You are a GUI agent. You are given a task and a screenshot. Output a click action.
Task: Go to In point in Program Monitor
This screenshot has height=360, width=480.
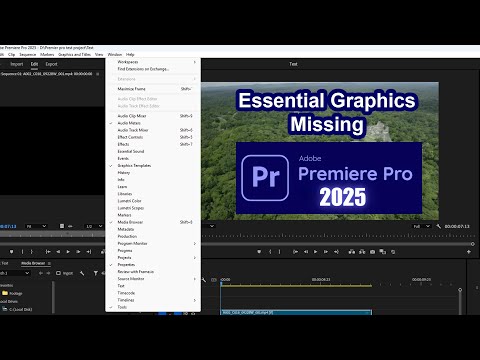coord(295,252)
